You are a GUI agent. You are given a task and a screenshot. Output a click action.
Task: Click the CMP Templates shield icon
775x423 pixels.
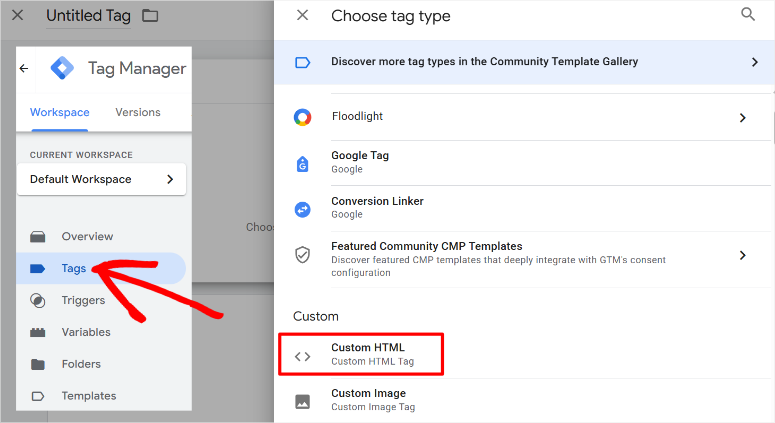click(x=302, y=254)
